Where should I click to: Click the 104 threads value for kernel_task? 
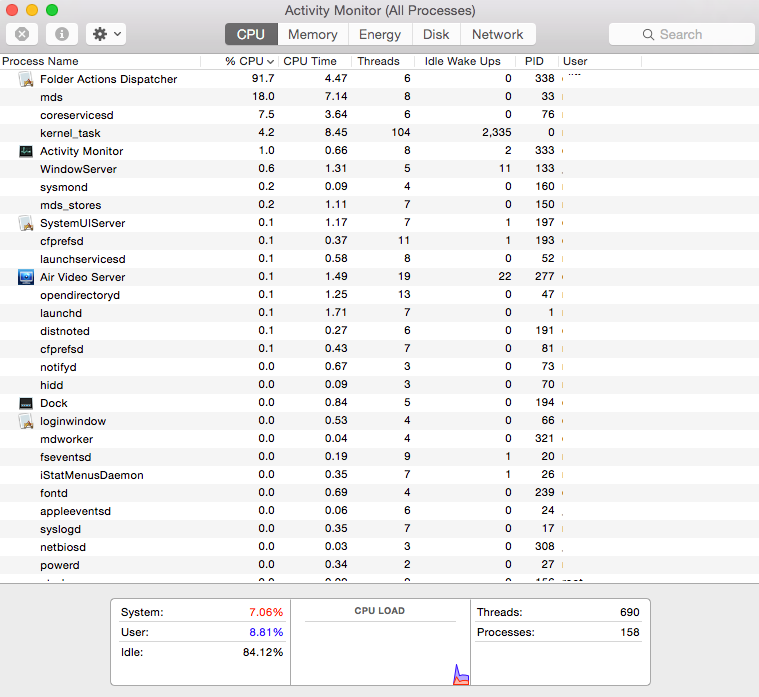pyautogui.click(x=401, y=132)
